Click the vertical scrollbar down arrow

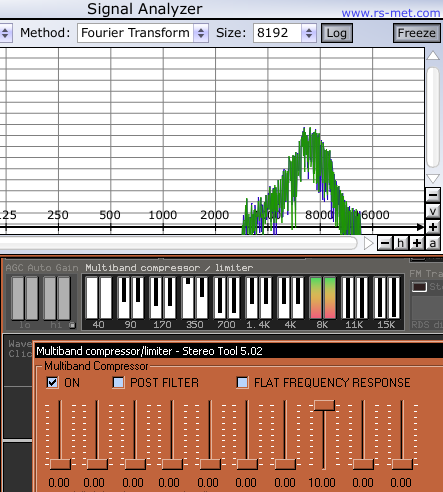tap(433, 178)
